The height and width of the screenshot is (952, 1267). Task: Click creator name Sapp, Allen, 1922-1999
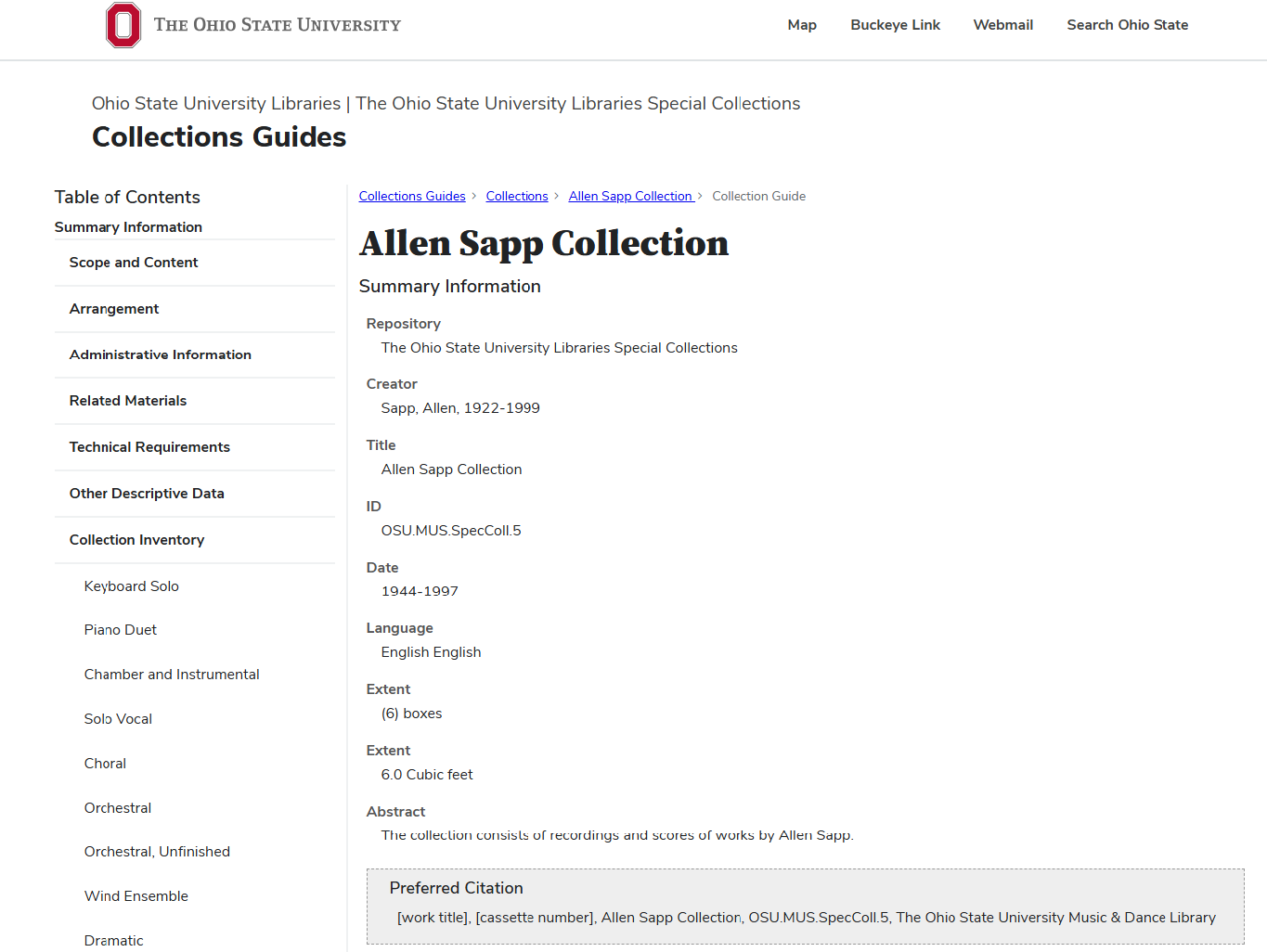(x=460, y=408)
